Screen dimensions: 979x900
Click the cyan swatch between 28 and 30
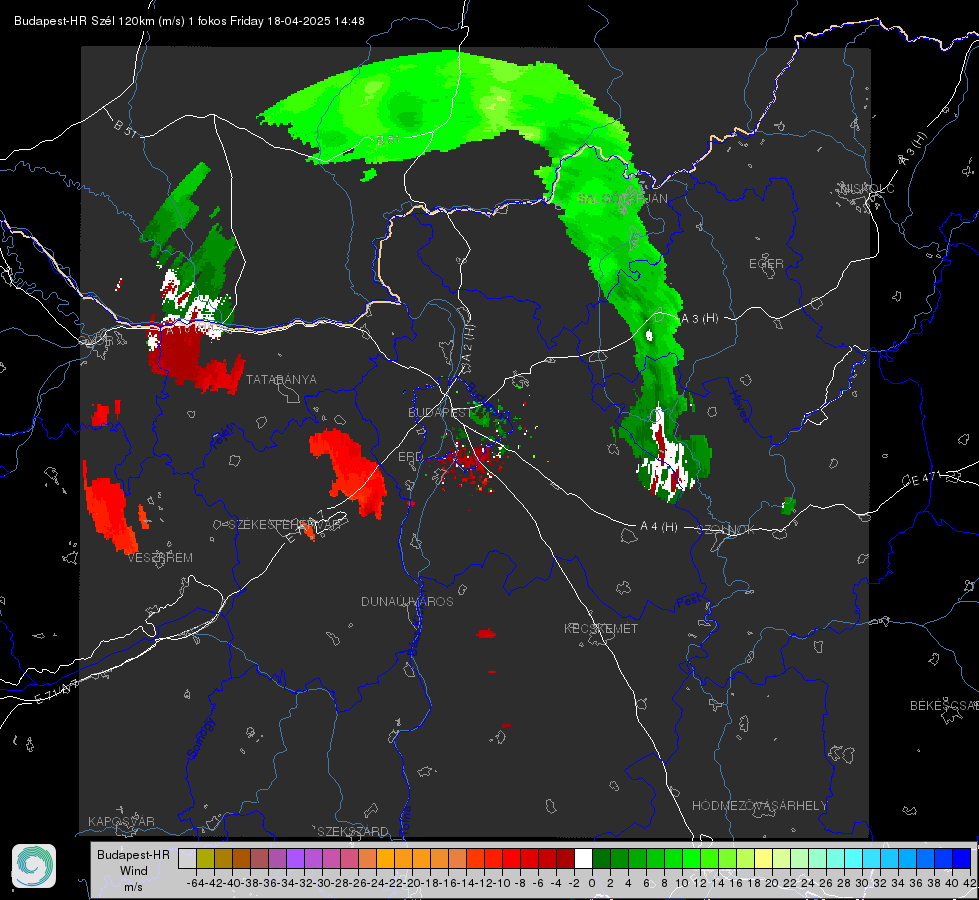click(854, 858)
